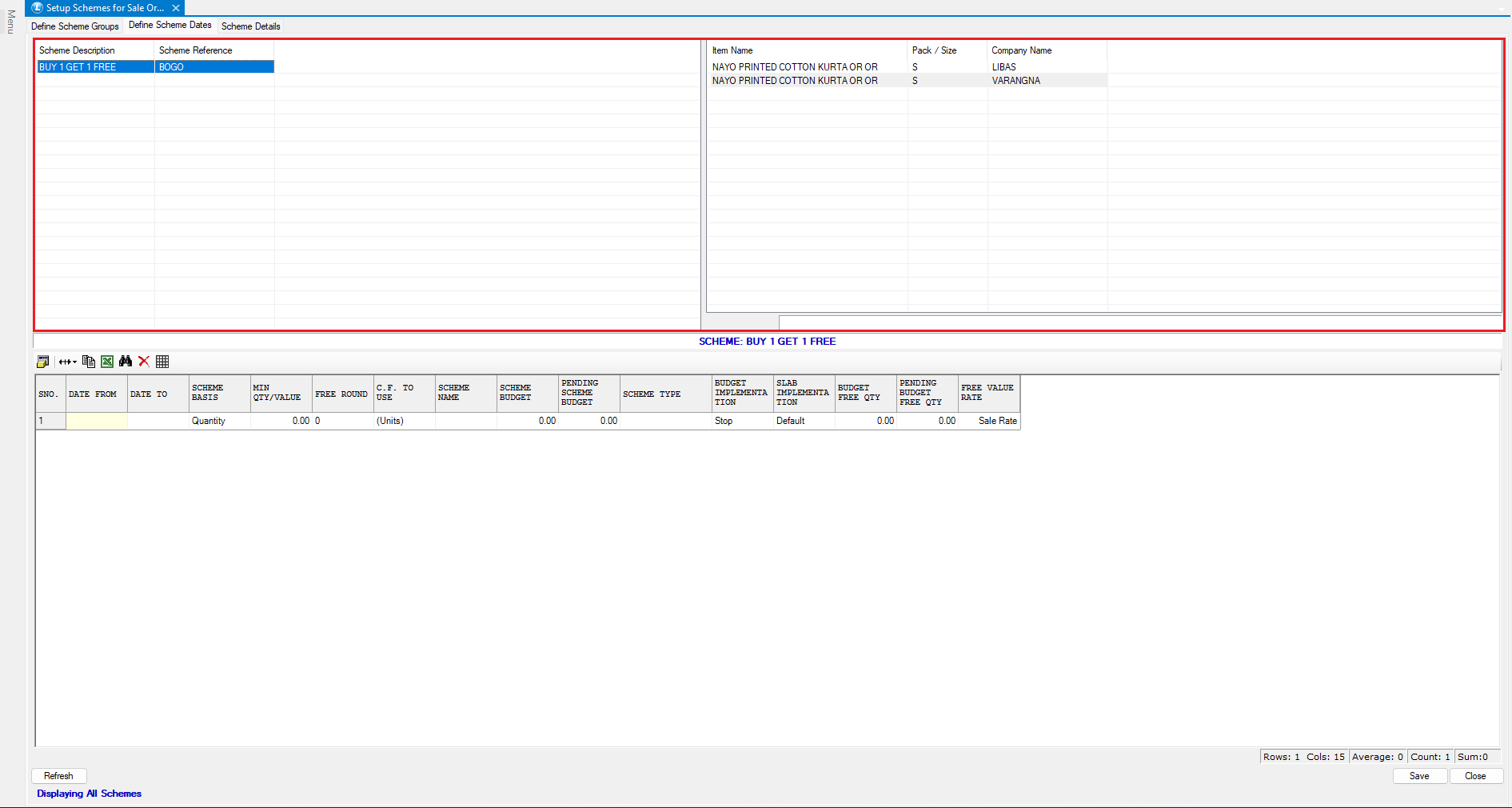Export grid to Excel icon

pos(107,362)
